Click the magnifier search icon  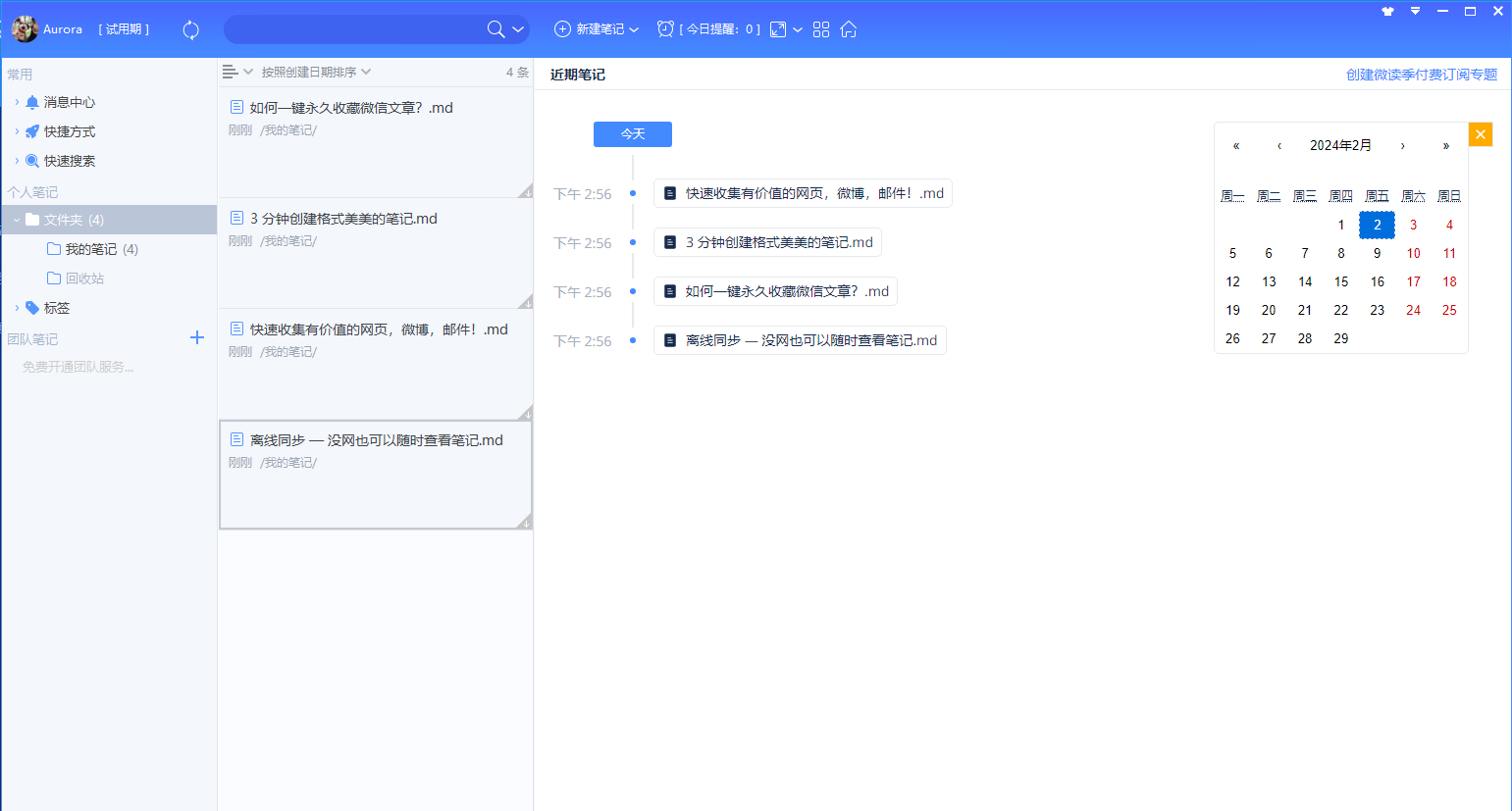(x=495, y=29)
